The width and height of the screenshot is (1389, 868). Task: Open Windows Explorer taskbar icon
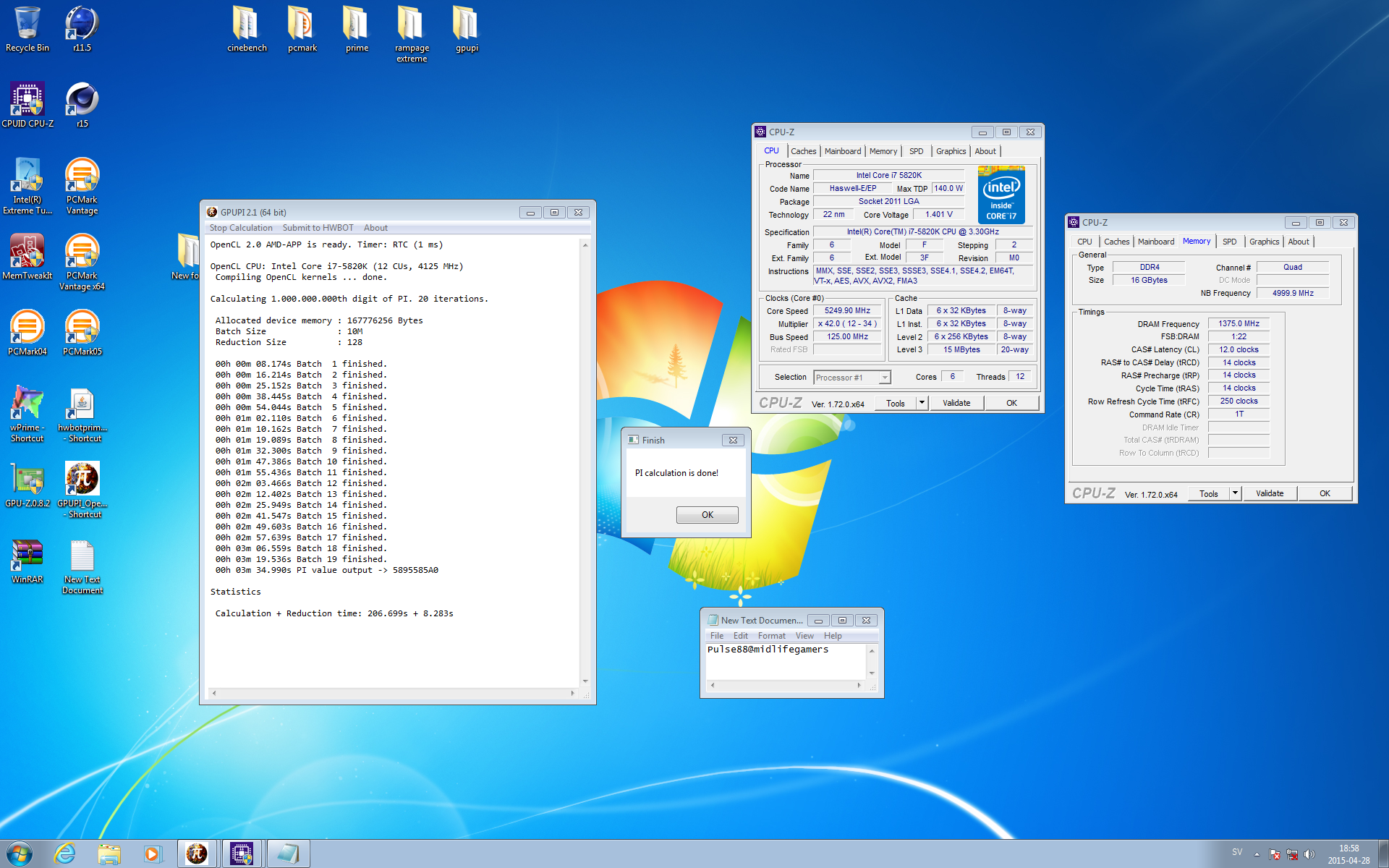(109, 854)
